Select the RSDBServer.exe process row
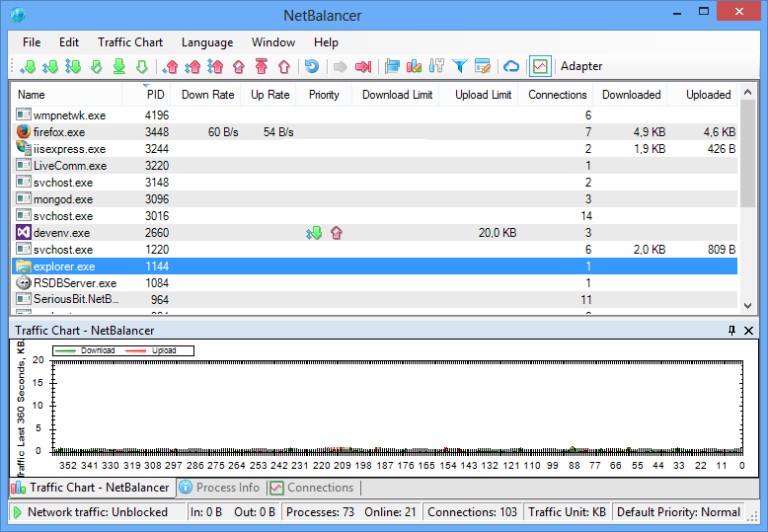 click(375, 283)
